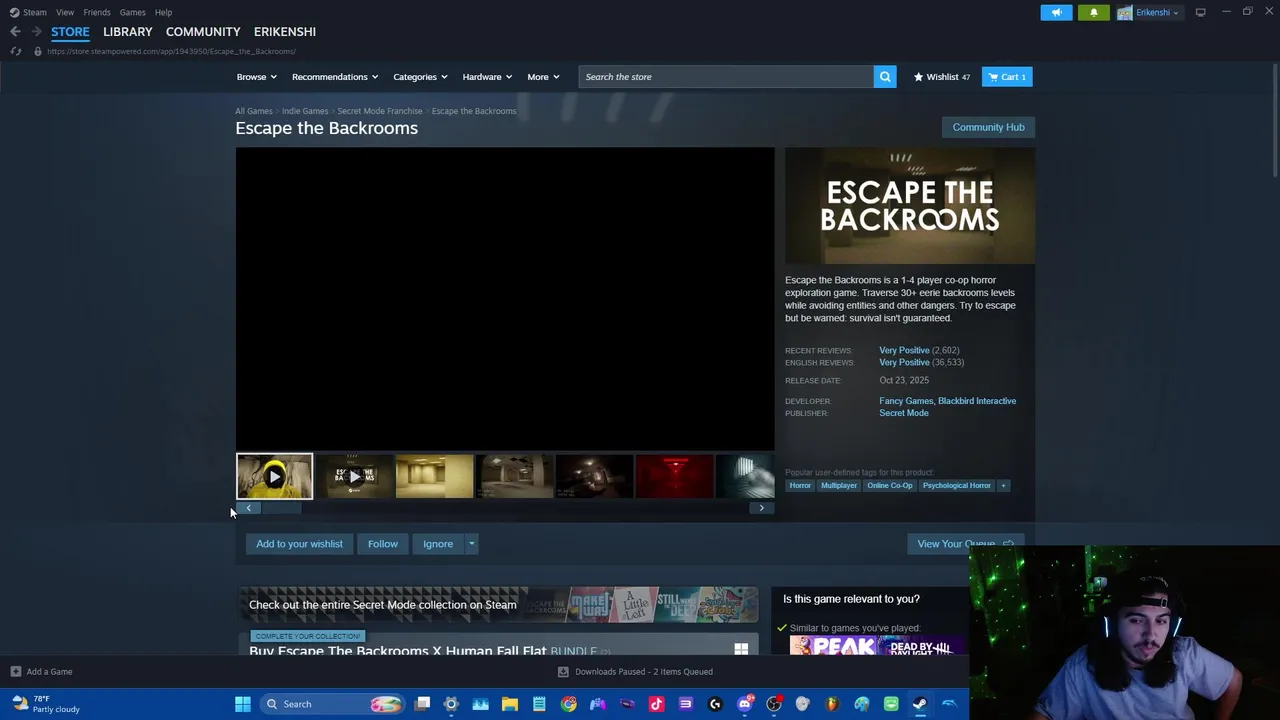Image resolution: width=1280 pixels, height=720 pixels.
Task: Open the Indie Games breadcrumb
Action: 305,111
